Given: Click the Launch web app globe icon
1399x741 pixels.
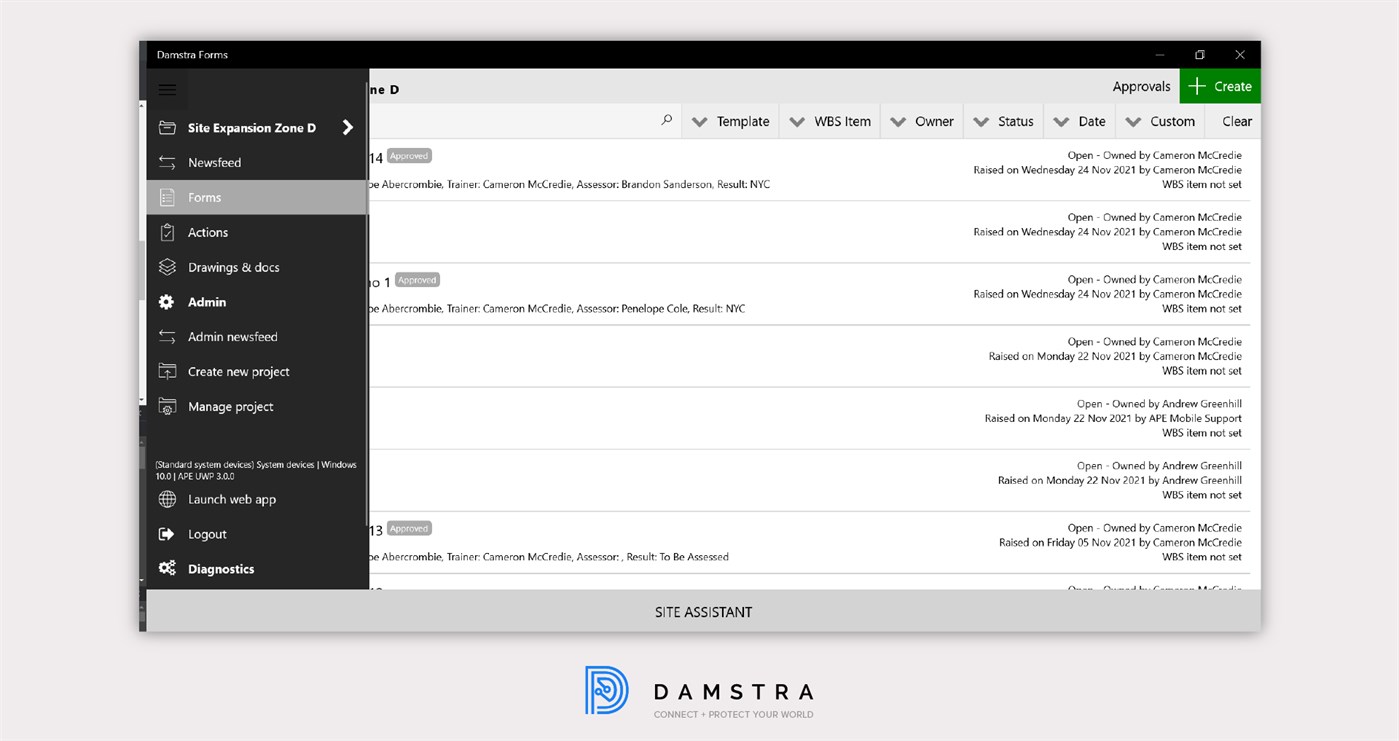Looking at the screenshot, I should pyautogui.click(x=167, y=499).
